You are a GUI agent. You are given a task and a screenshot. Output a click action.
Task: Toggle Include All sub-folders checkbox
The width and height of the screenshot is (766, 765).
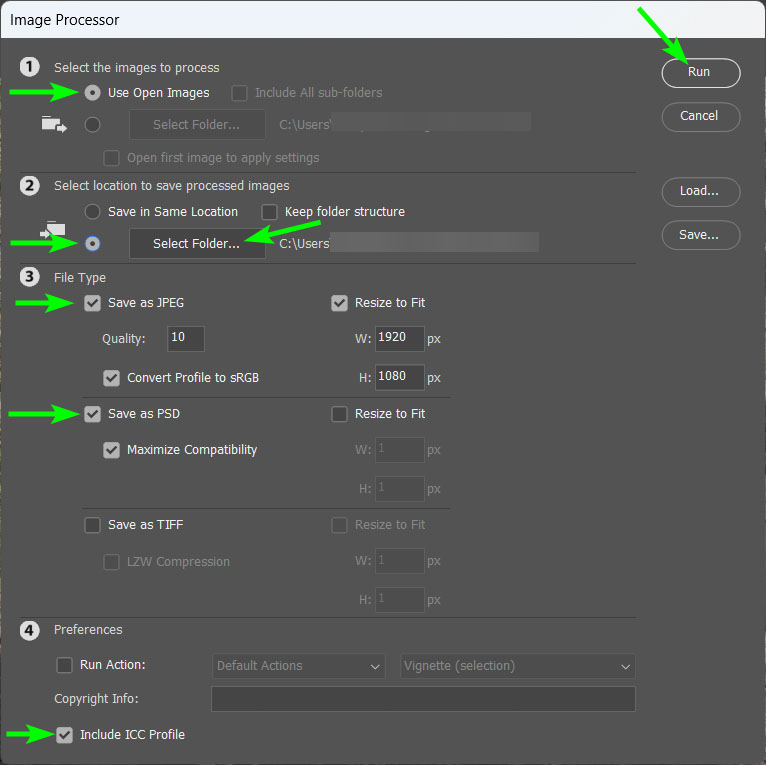pyautogui.click(x=239, y=93)
